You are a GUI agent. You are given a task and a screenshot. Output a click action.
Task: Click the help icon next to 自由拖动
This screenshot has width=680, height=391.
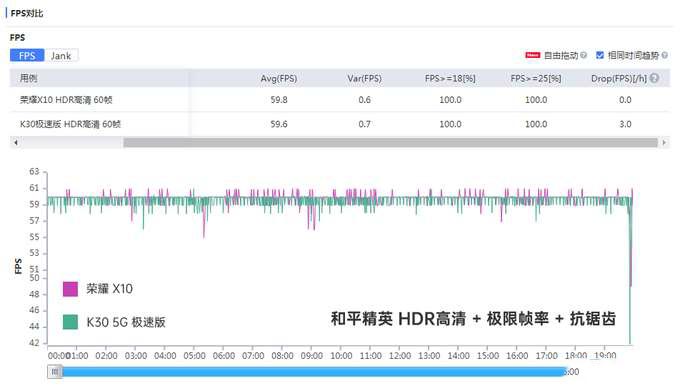coord(583,55)
